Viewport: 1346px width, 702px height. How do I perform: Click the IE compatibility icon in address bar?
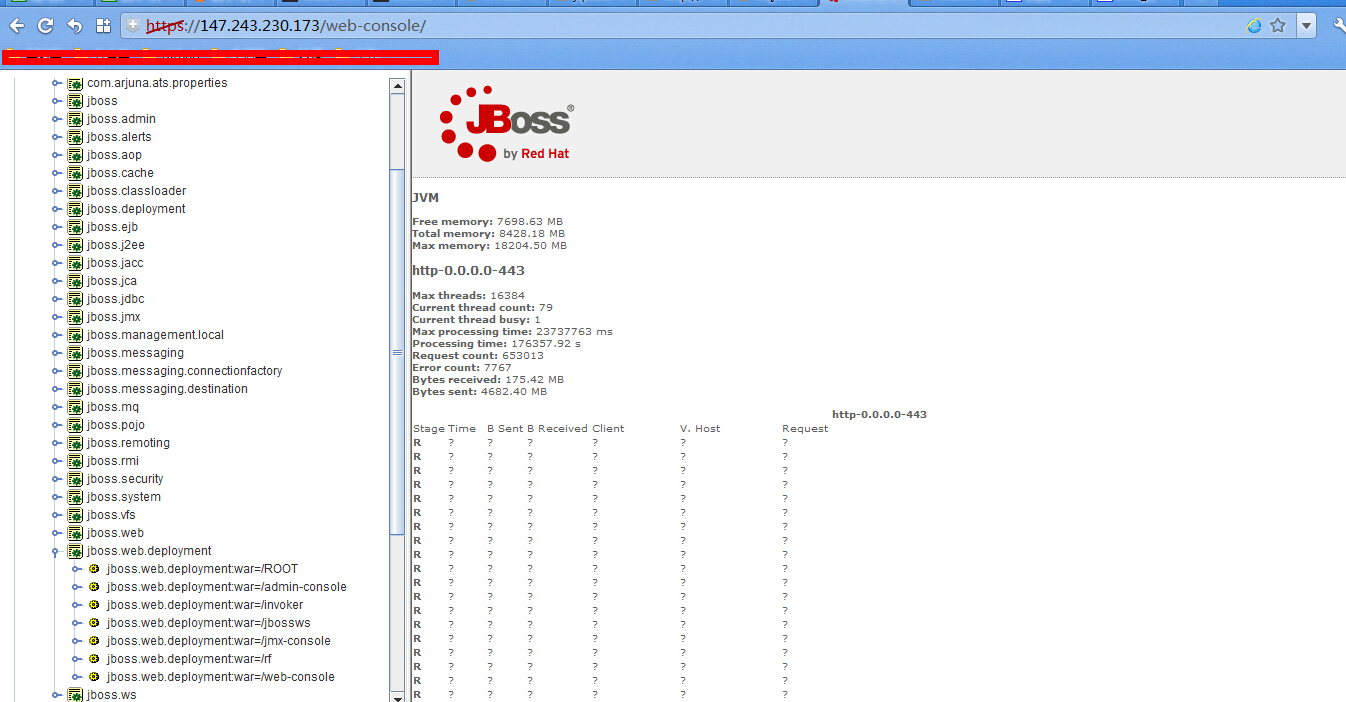click(1254, 26)
